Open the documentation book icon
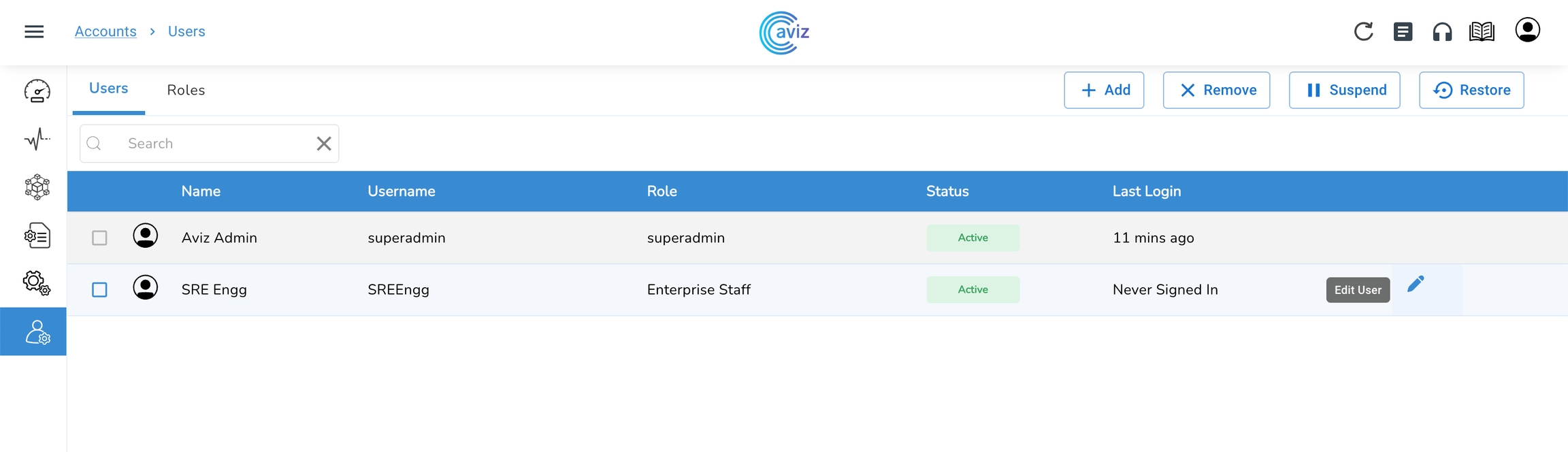Screen dimensions: 1568x452 click(x=1482, y=31)
